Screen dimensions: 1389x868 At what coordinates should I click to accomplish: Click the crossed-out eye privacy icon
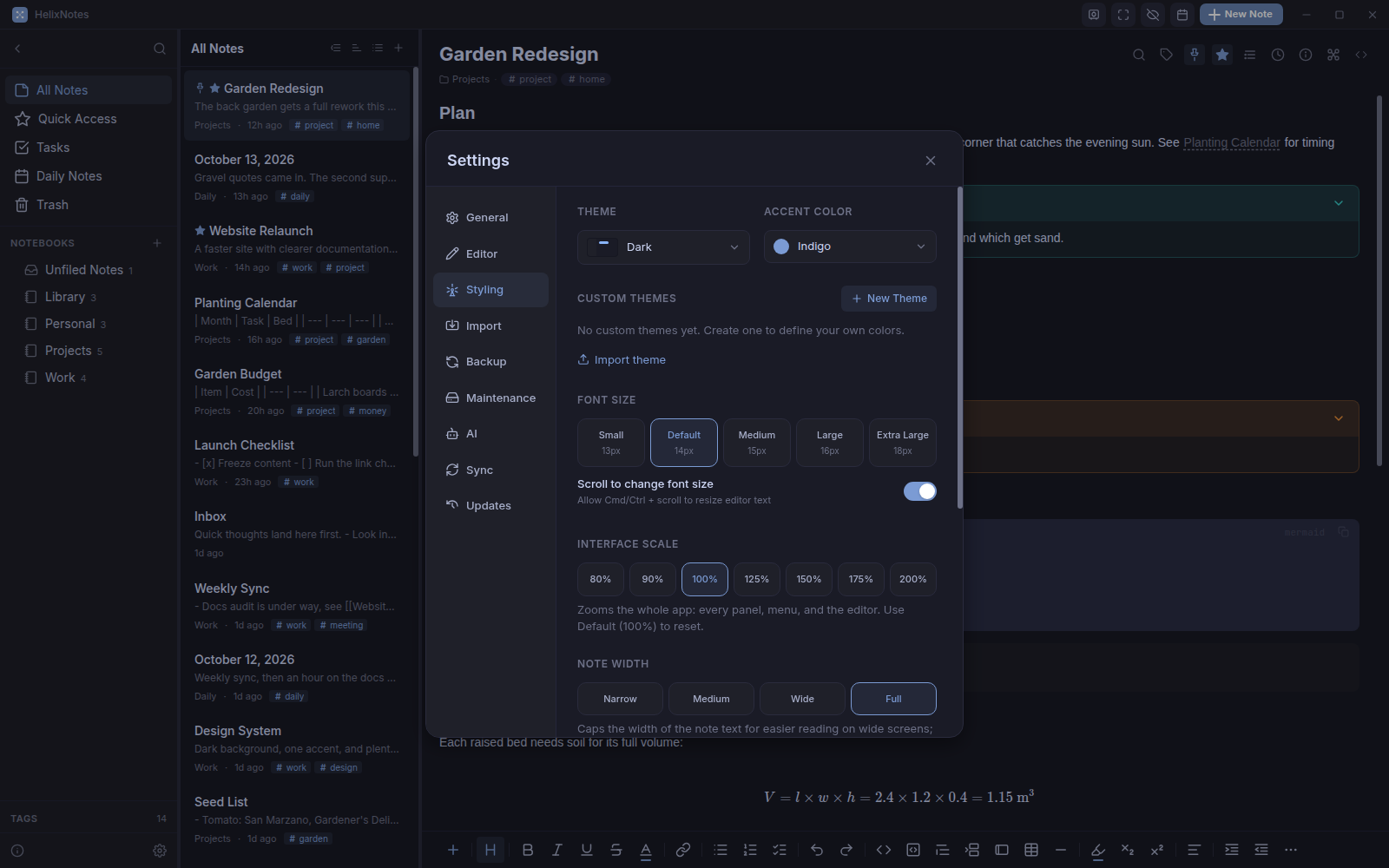coord(1153,15)
